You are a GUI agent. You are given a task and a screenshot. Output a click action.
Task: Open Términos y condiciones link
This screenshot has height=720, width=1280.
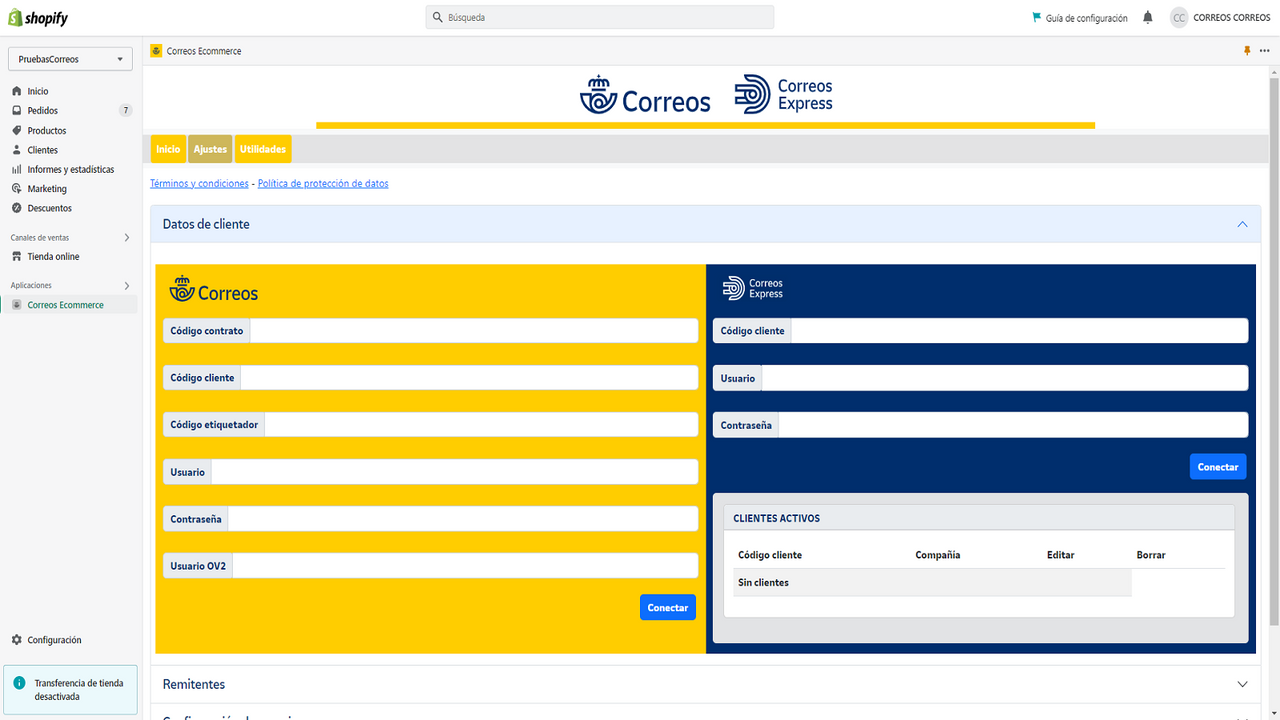click(x=199, y=184)
